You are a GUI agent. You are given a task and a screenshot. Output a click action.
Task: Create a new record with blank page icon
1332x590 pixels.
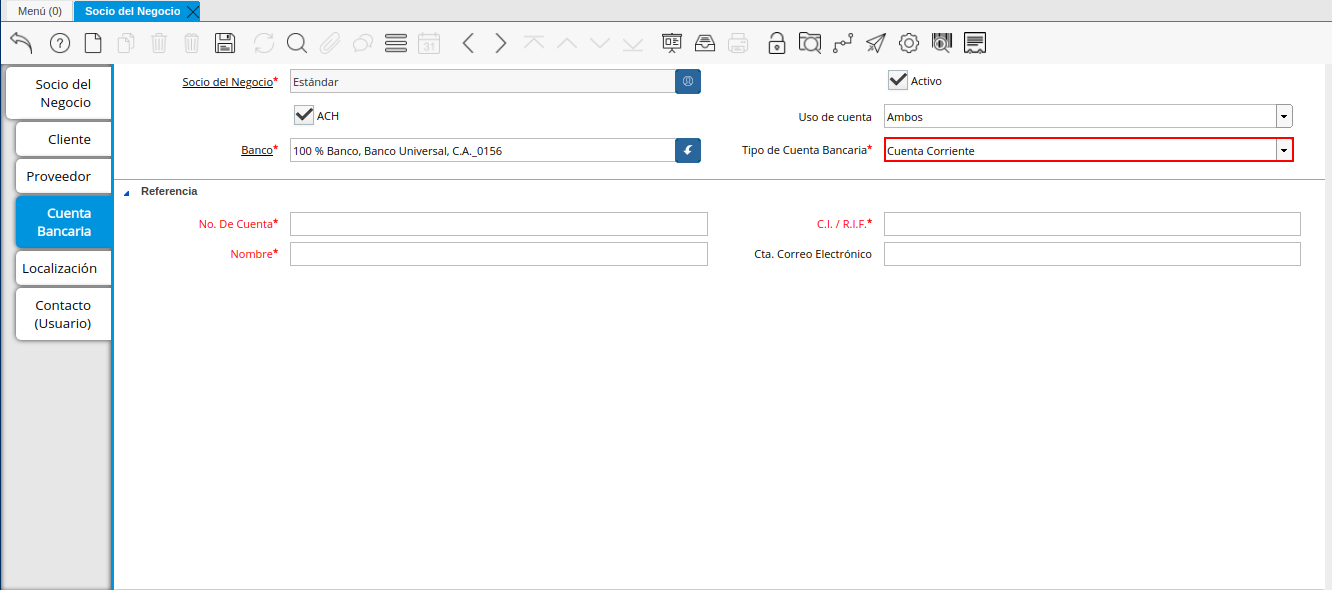[x=93, y=43]
